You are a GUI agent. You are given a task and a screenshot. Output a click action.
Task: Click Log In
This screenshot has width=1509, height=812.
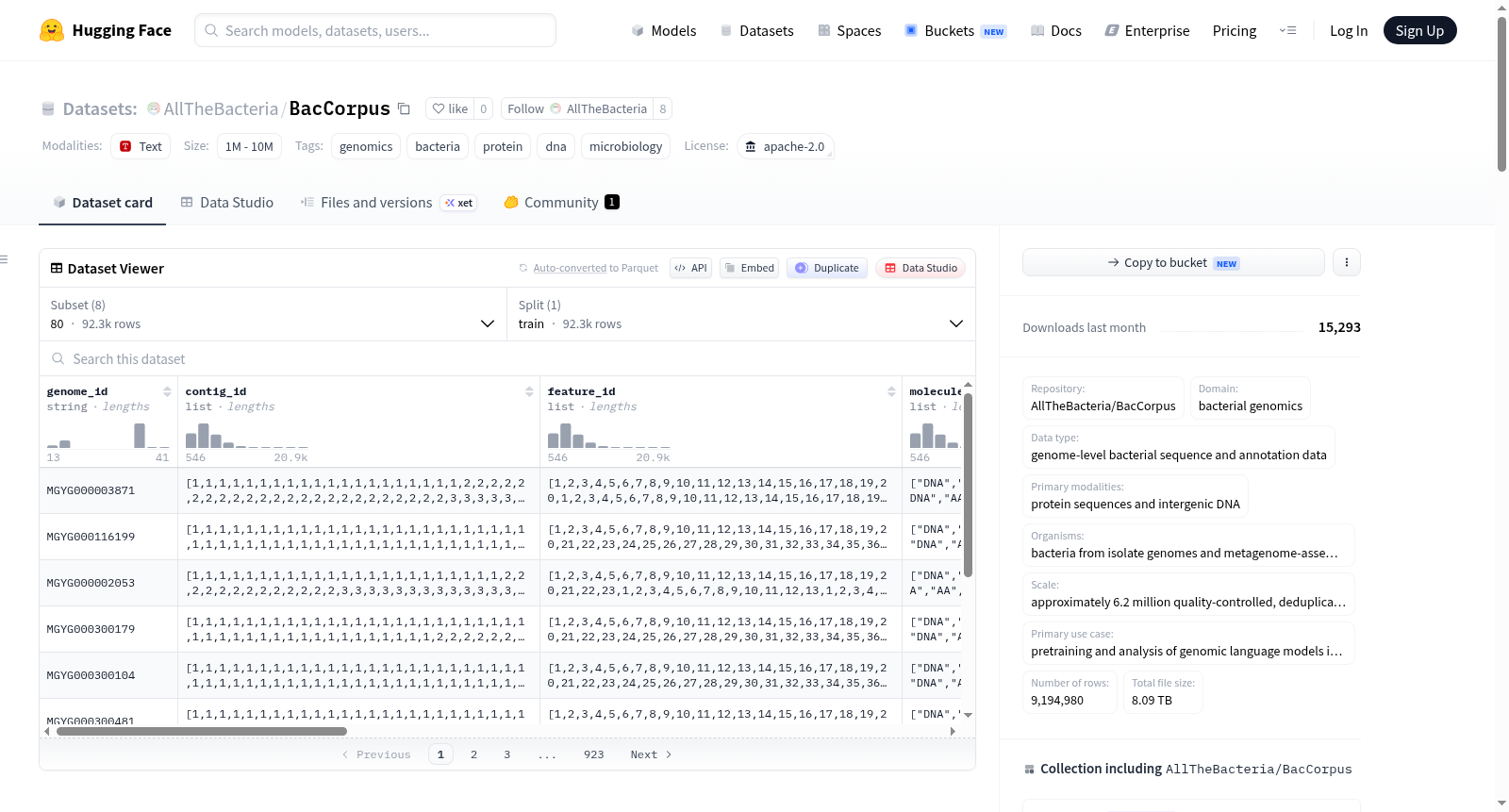[1349, 31]
